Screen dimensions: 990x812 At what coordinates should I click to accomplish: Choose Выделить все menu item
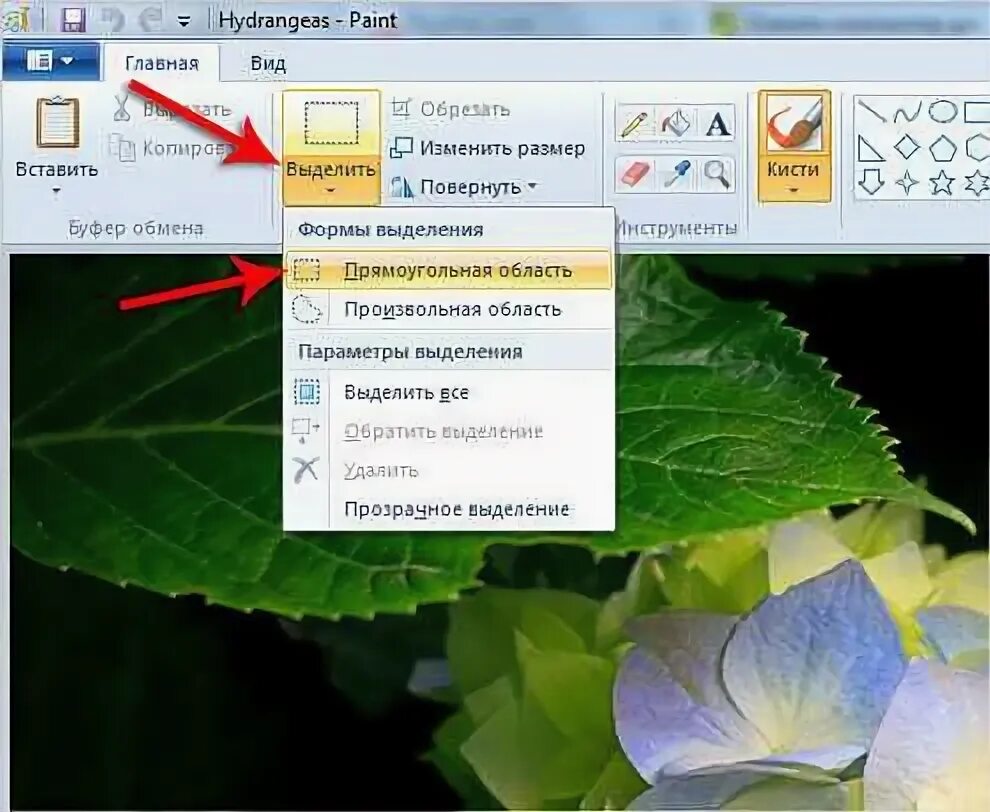(448, 393)
